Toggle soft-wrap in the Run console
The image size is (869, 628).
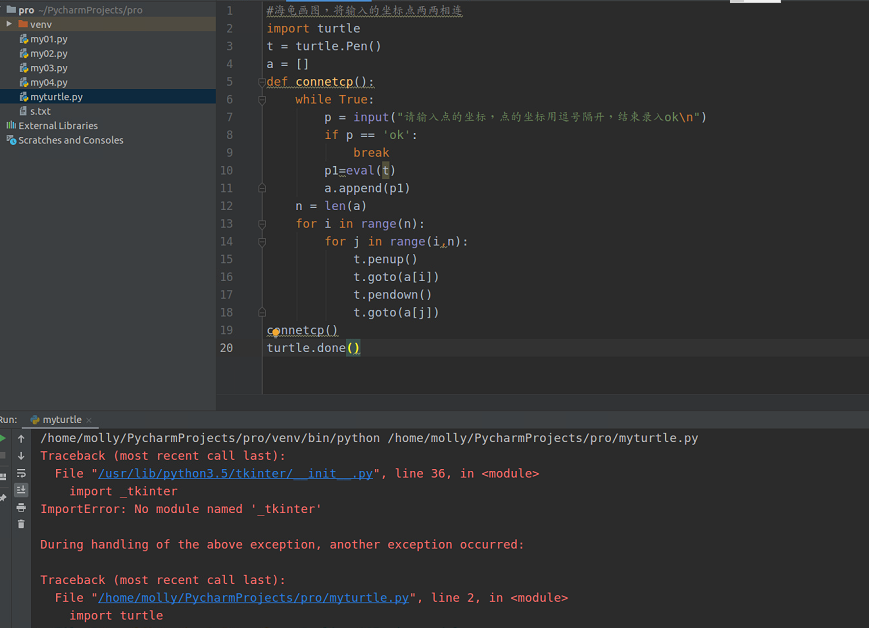coord(21,473)
